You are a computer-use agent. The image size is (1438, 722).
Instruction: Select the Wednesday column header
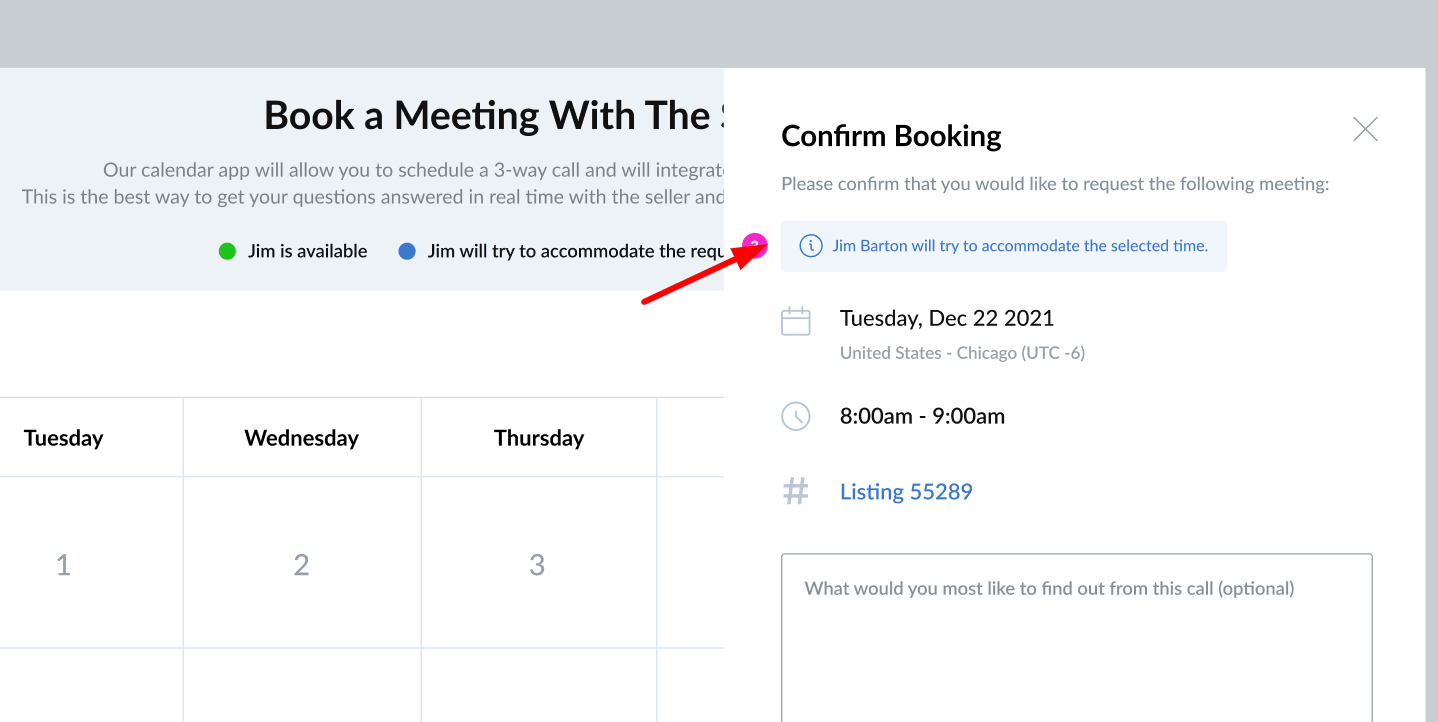point(302,438)
